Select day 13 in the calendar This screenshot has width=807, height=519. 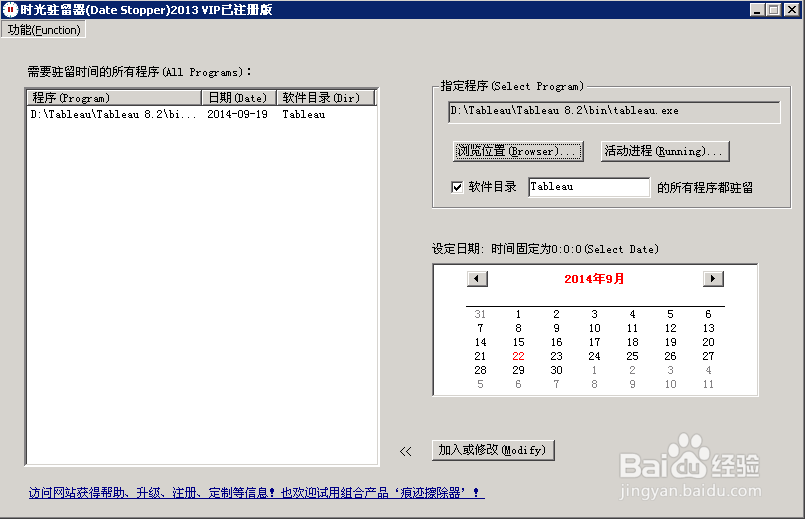[708, 328]
